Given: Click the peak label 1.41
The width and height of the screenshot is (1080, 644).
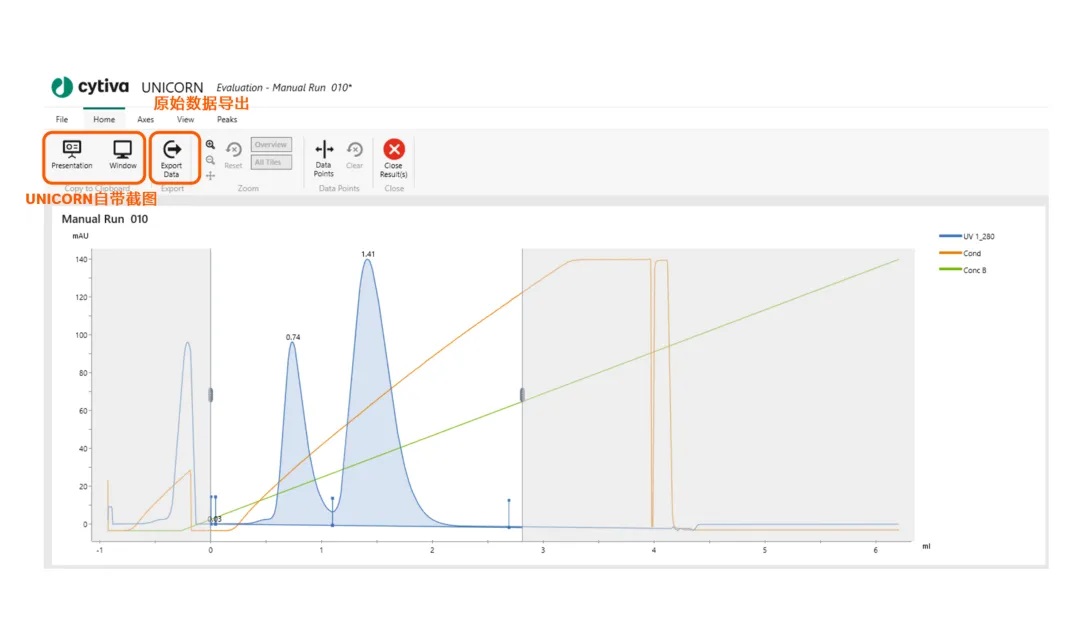Looking at the screenshot, I should [368, 254].
